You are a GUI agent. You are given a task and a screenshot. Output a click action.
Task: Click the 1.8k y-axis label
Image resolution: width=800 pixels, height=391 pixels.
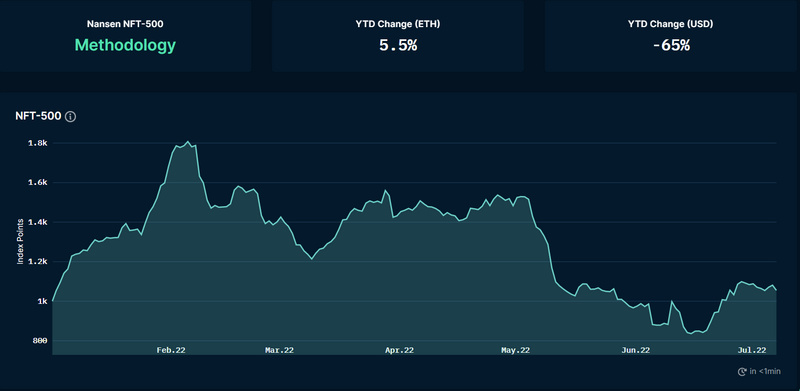point(39,143)
